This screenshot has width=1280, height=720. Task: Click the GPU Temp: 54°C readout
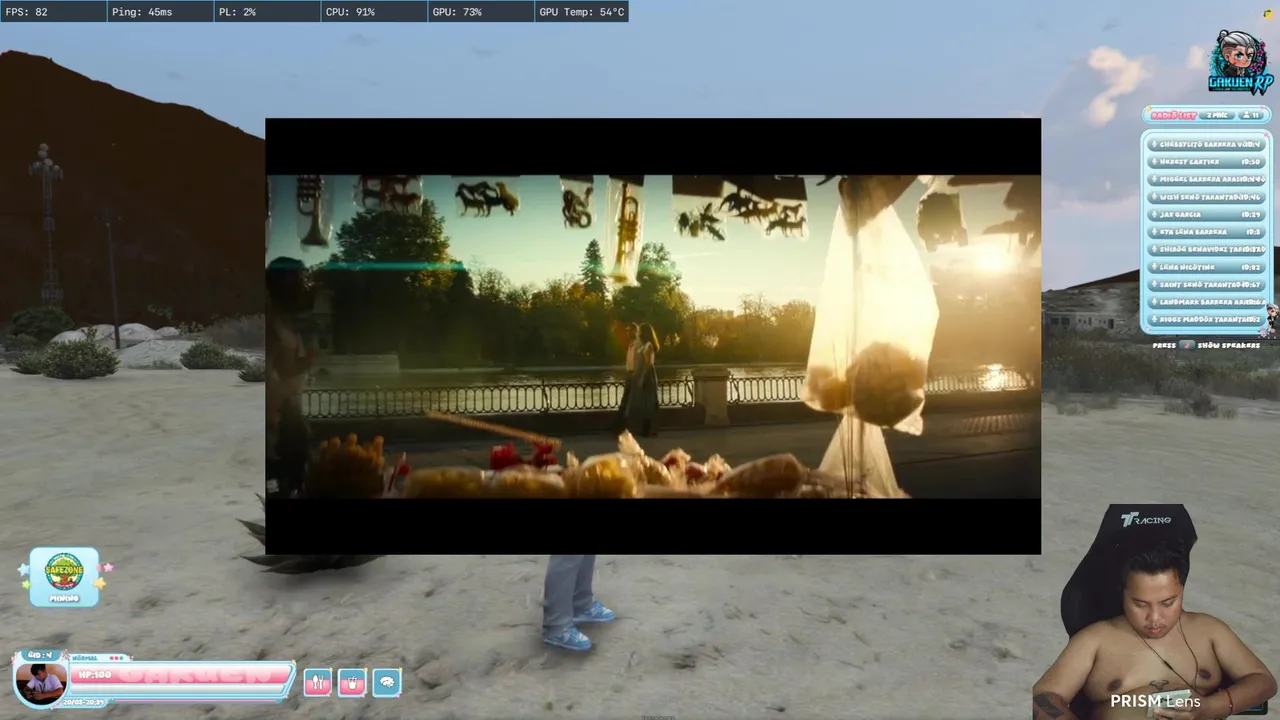point(582,12)
